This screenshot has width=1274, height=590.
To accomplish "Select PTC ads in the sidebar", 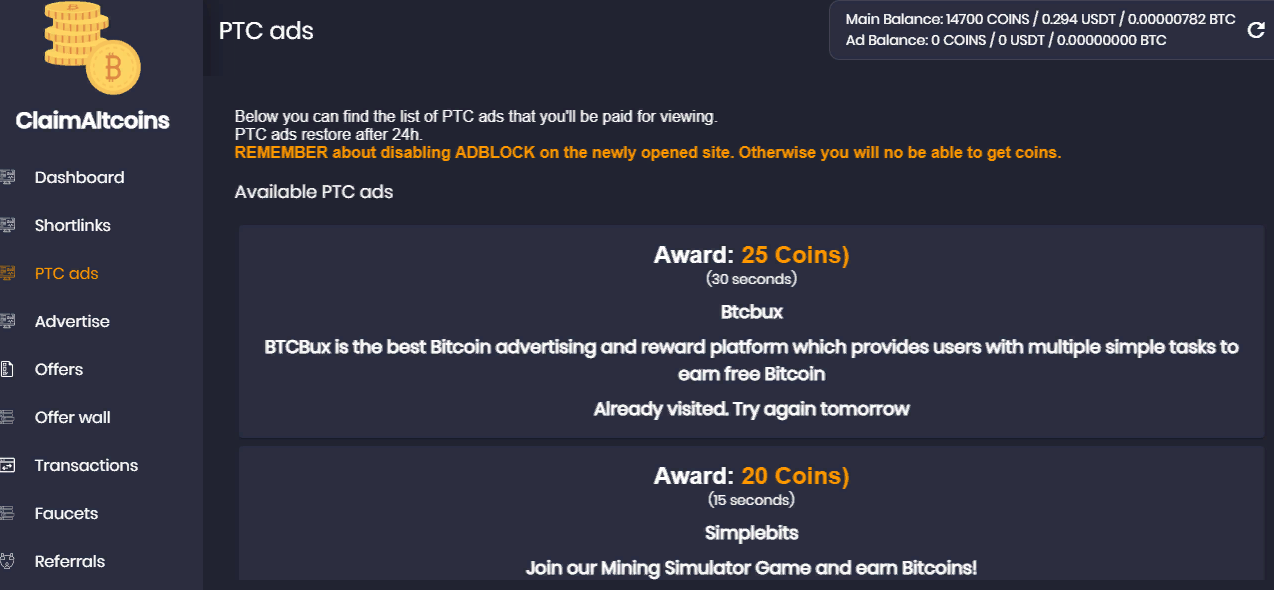I will [x=66, y=274].
